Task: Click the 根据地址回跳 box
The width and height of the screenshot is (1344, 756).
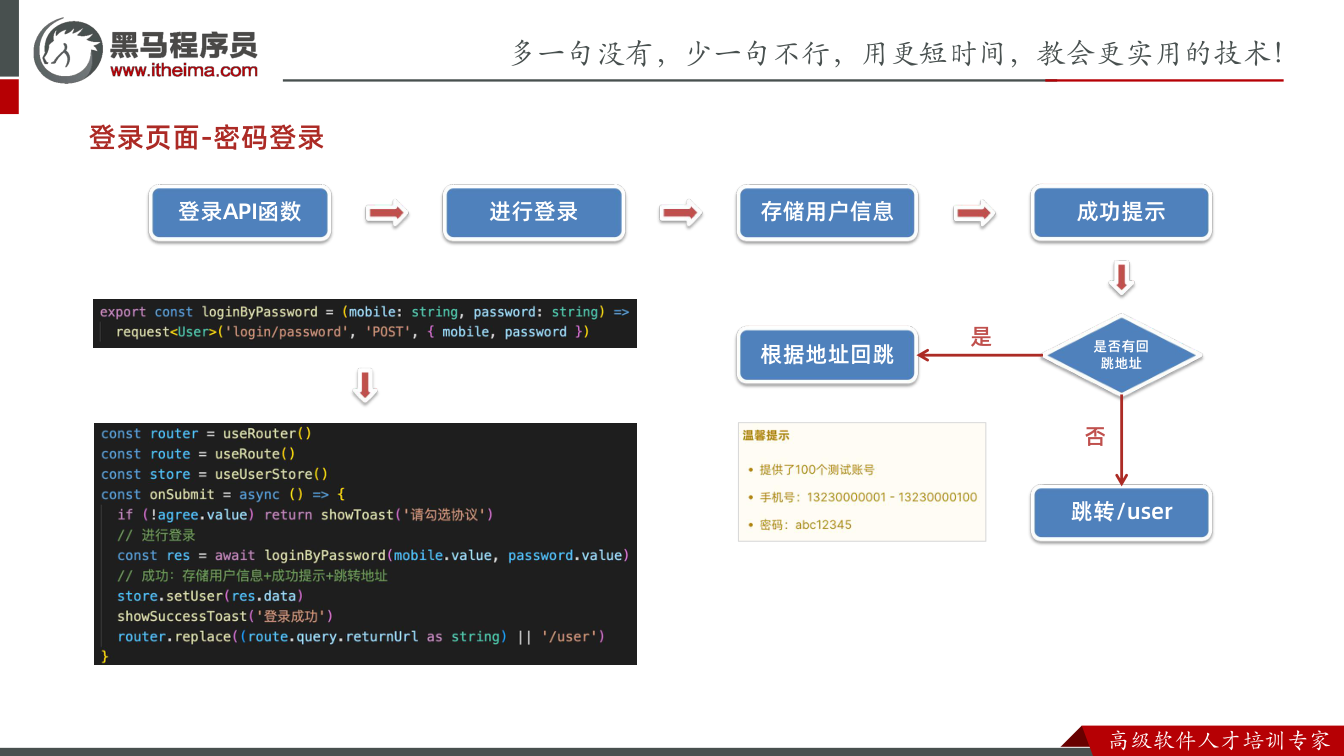Action: coord(827,355)
